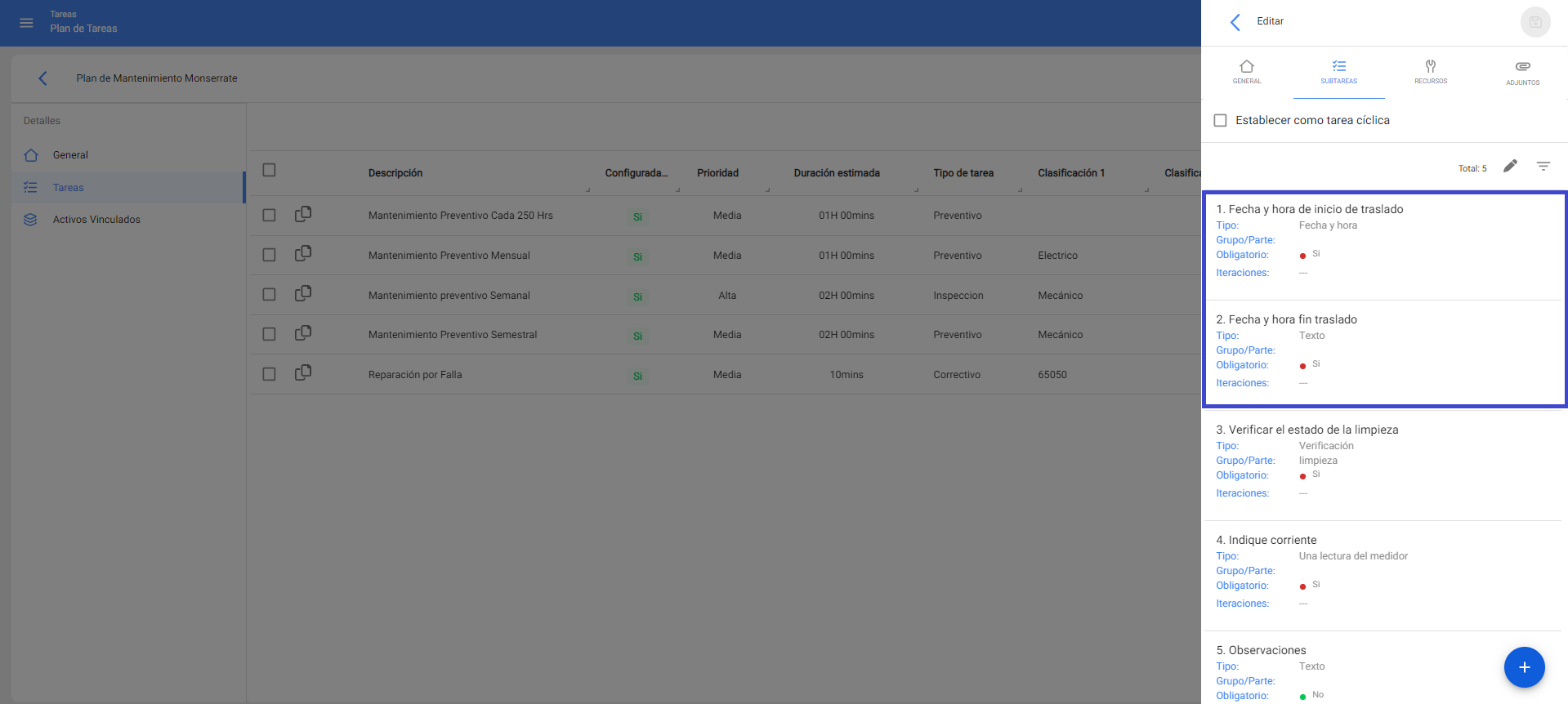1568x704 pixels.
Task: Click the back arrow in Editar panel
Action: click(1235, 22)
